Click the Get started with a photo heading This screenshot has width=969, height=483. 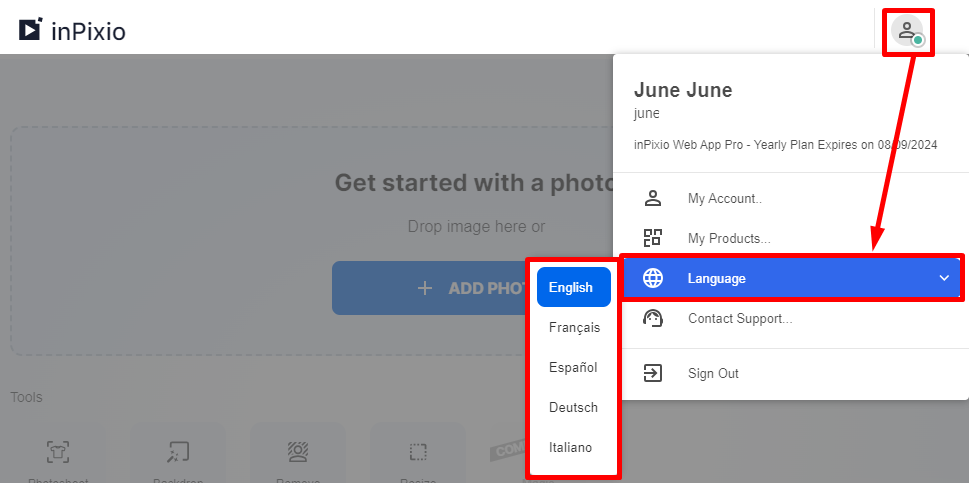(x=473, y=182)
